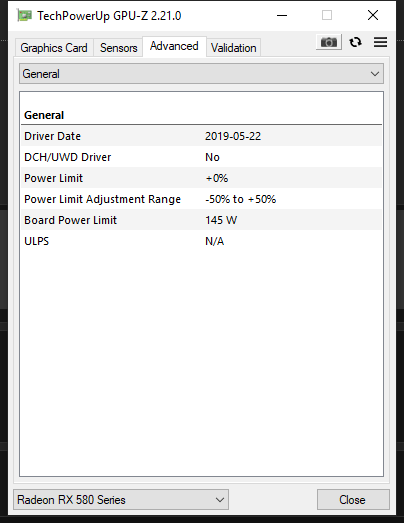The height and width of the screenshot is (523, 404).
Task: Select the -50% to +50% value
Action: (x=241, y=199)
